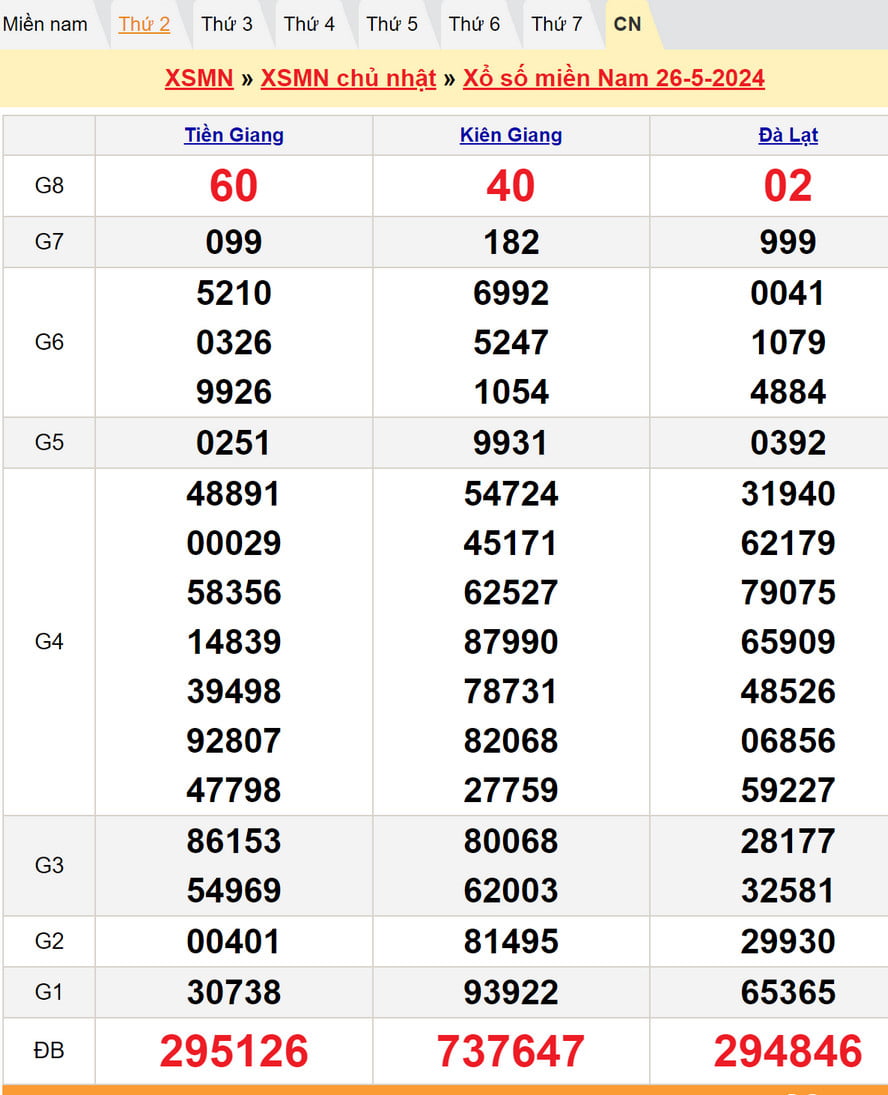Open the Thứ 5 results tab
Viewport: 888px width, 1095px height.
(392, 24)
